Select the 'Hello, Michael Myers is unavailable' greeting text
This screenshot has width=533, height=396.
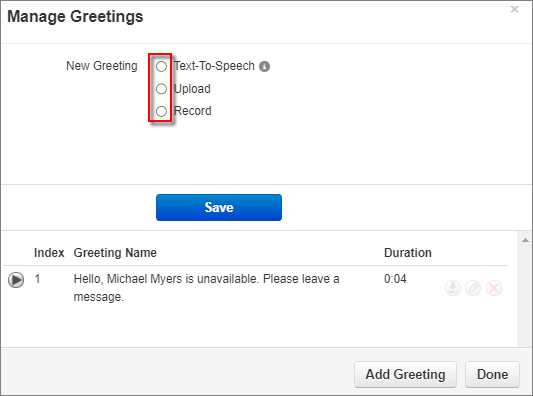207,288
